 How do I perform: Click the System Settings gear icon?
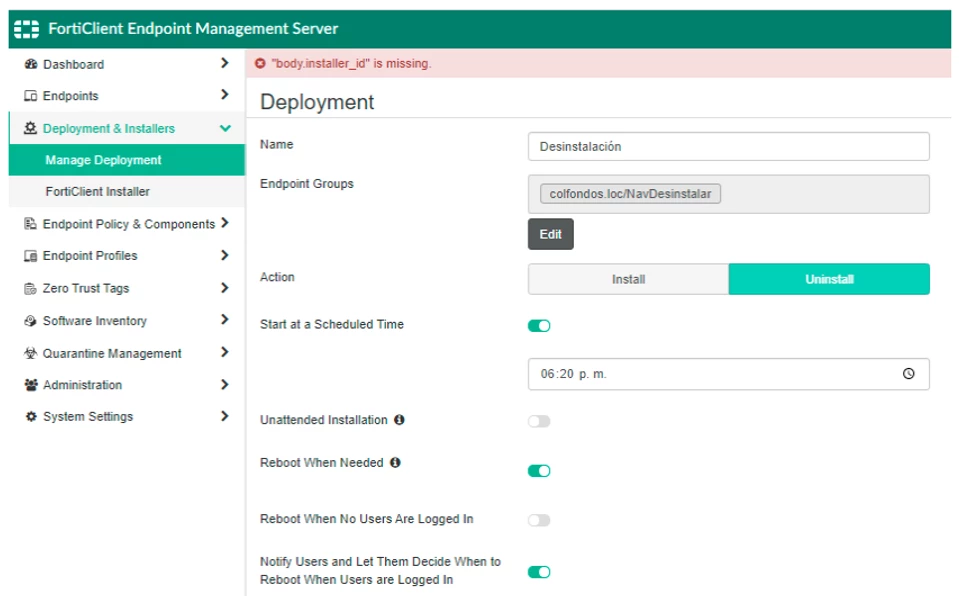tap(31, 417)
